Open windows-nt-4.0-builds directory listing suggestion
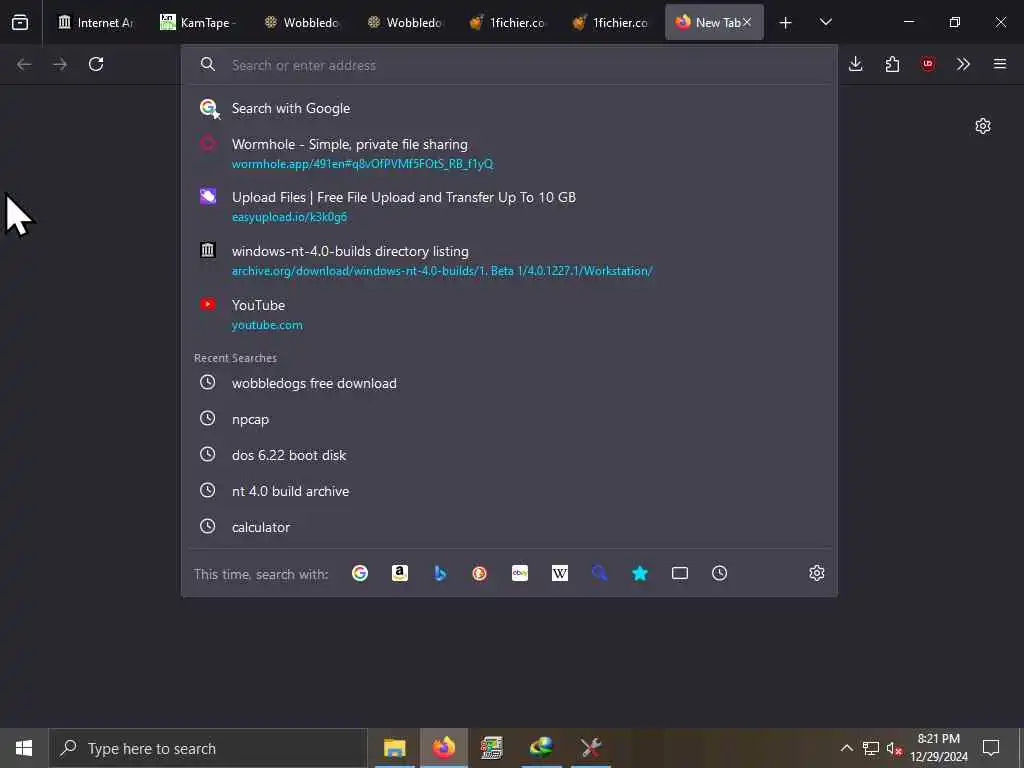The image size is (1024, 768). [509, 261]
